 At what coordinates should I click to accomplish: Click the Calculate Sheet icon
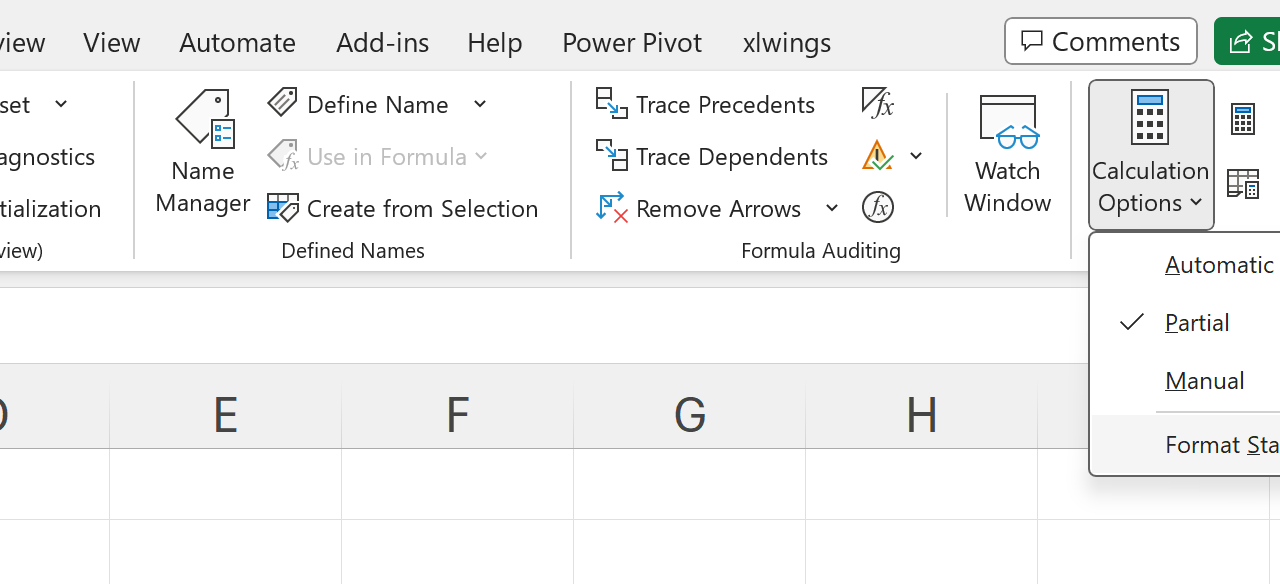click(x=1243, y=184)
